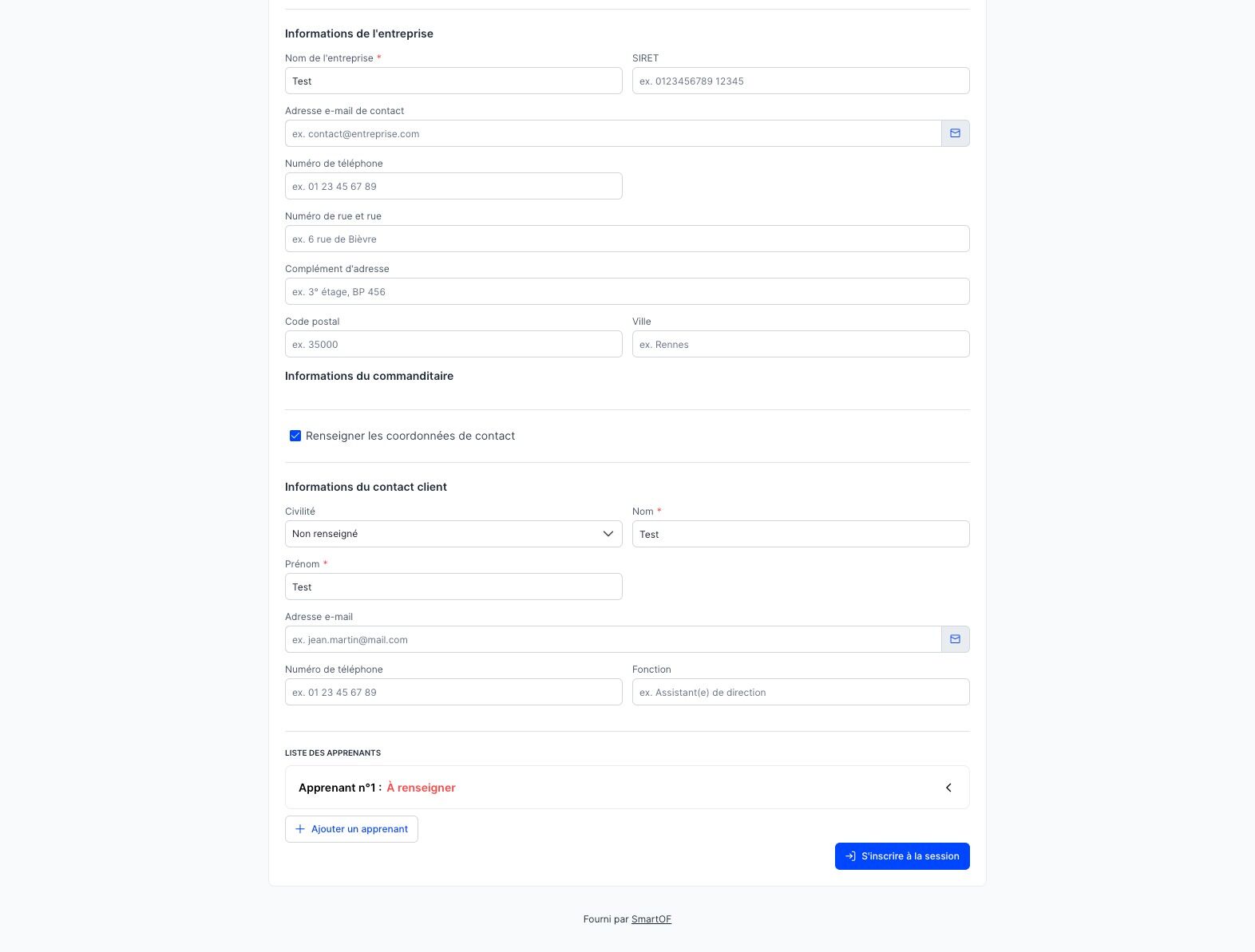
Task: Click the sign-in arrow icon on the register button
Action: click(851, 856)
